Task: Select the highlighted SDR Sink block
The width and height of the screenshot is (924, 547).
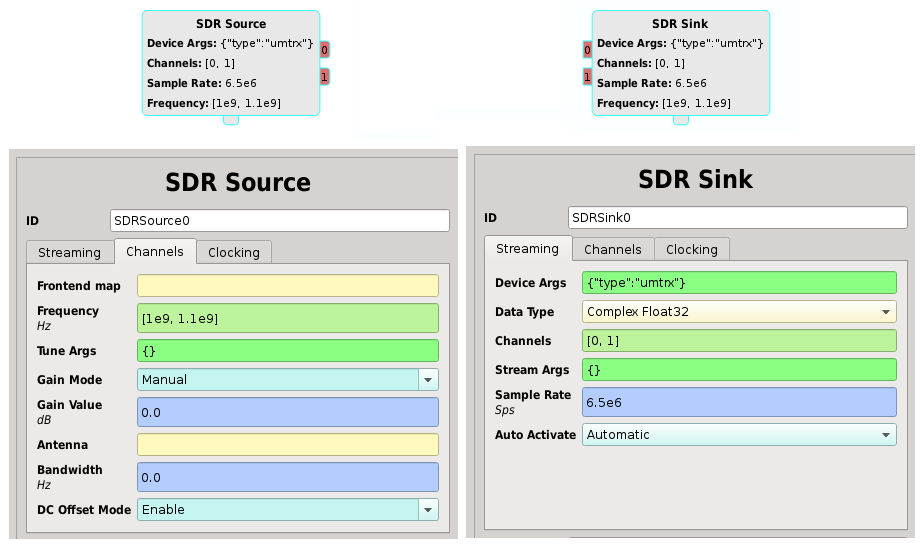Action: tap(681, 62)
